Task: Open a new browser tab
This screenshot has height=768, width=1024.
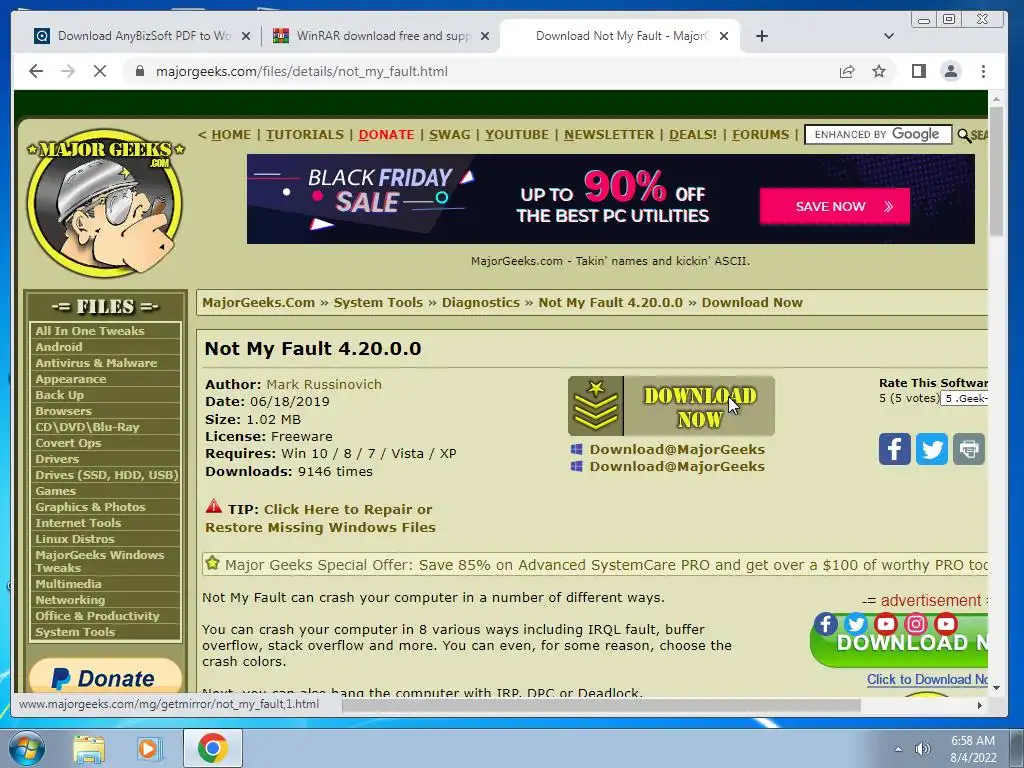Action: pyautogui.click(x=761, y=36)
